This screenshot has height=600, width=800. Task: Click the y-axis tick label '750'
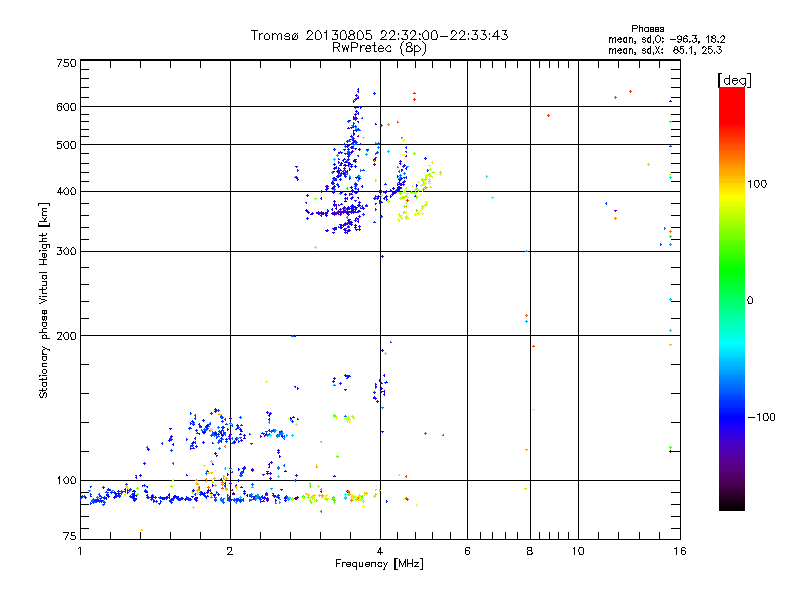(x=66, y=63)
